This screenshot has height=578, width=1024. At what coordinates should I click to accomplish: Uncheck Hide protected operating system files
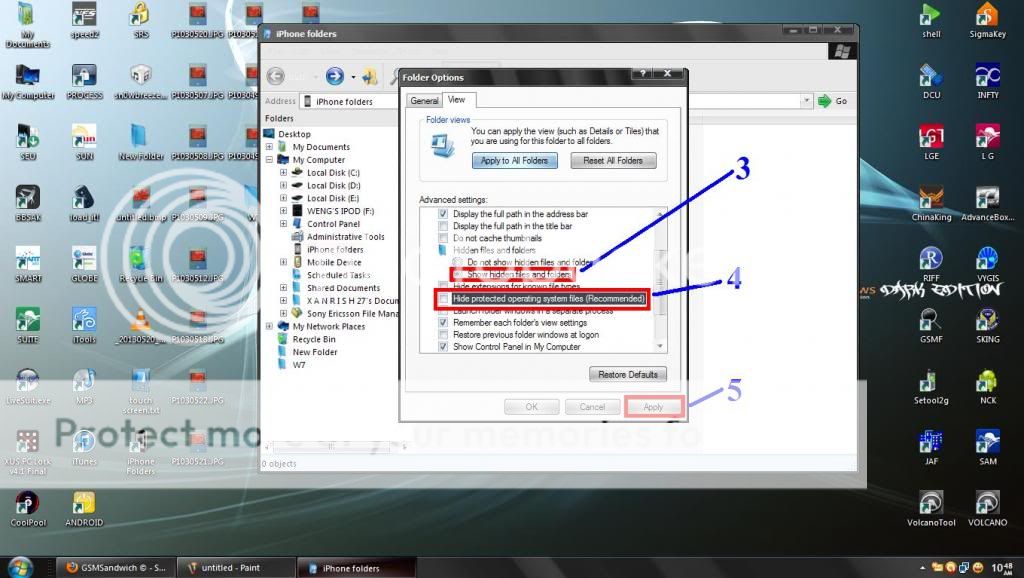tap(445, 299)
